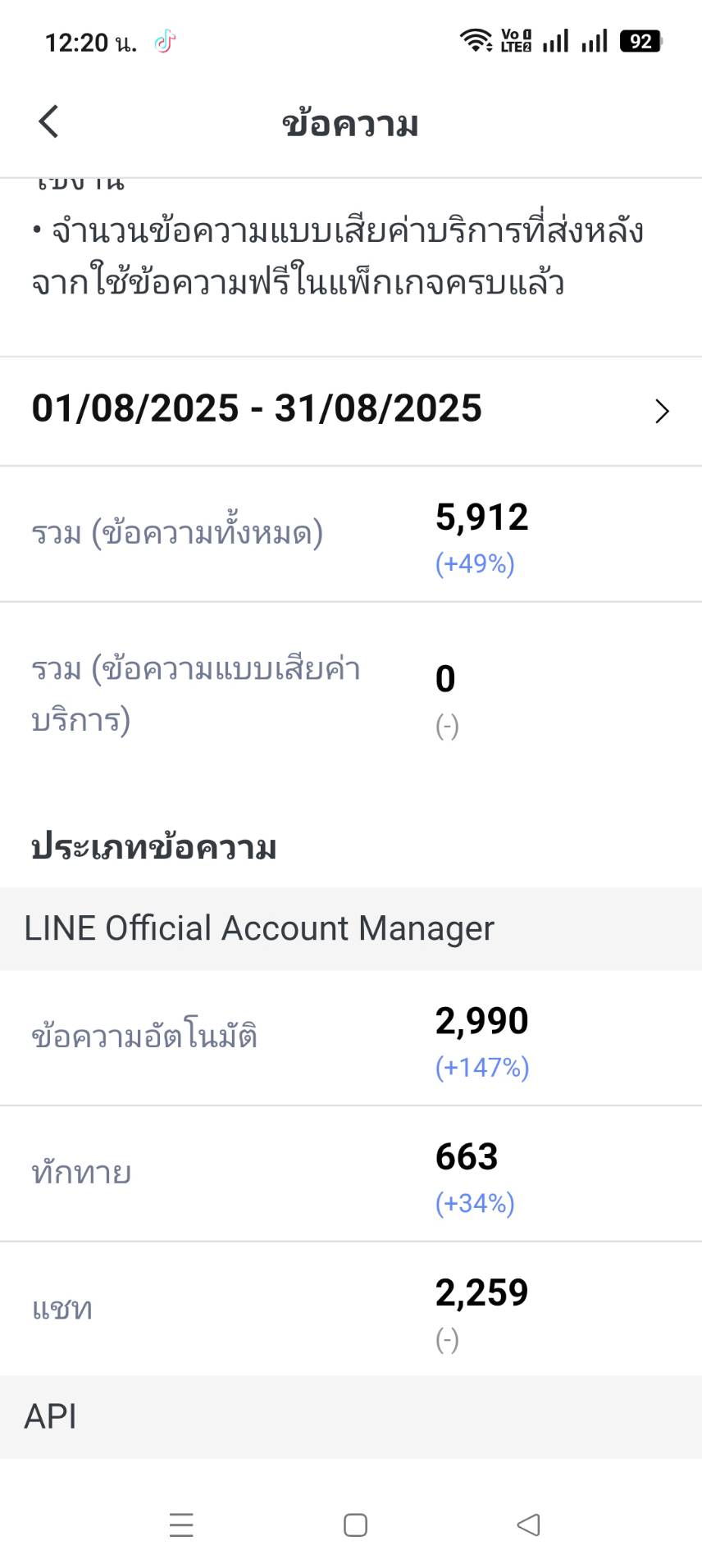The image size is (702, 1568).
Task: Tap the VoLTE2 status icon
Action: pos(516,40)
